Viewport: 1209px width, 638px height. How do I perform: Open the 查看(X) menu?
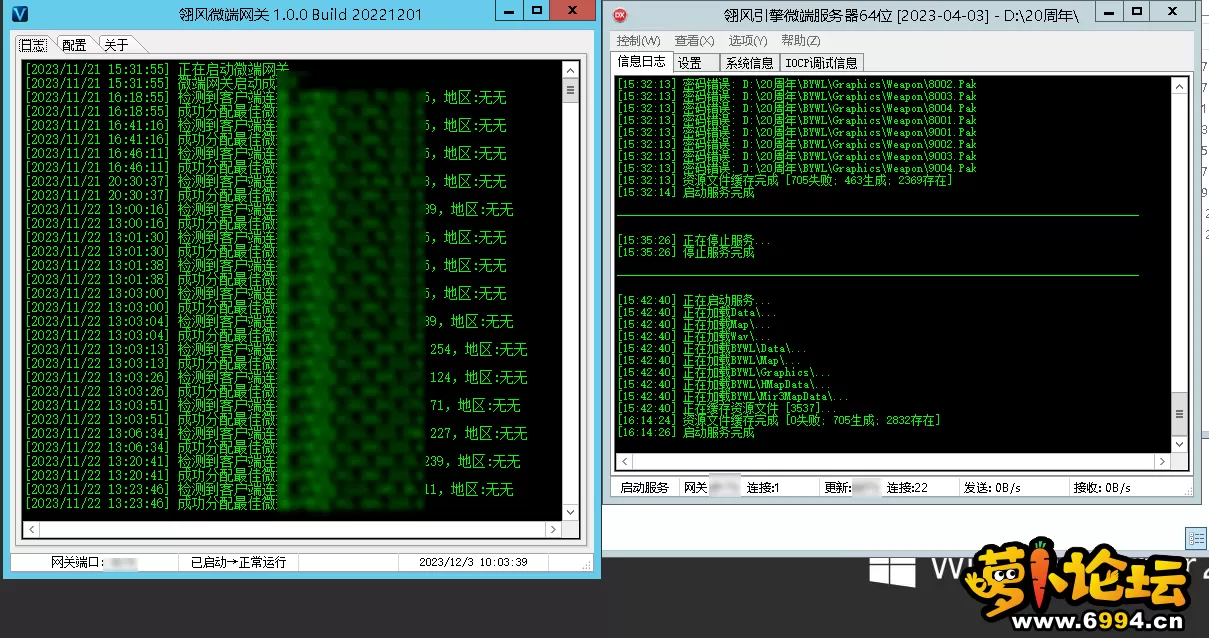[x=694, y=41]
